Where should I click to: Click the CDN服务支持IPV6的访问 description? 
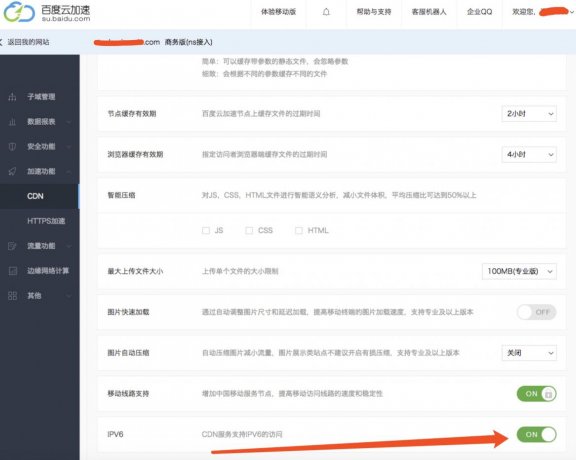242,435
